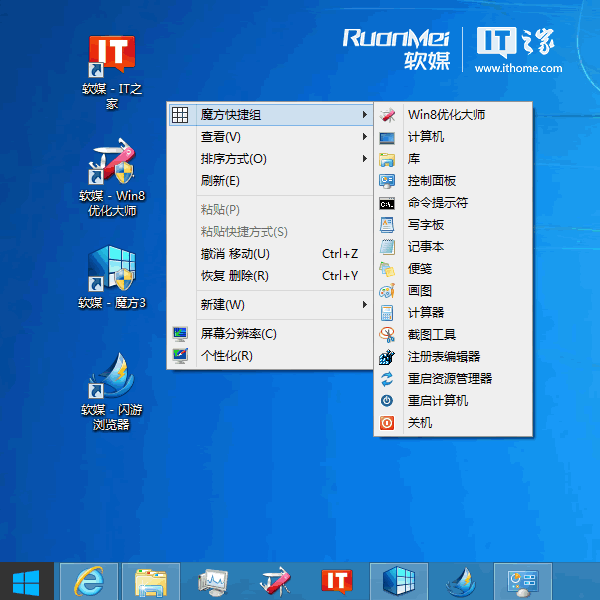Open File Explorer from the taskbar

(x=150, y=581)
